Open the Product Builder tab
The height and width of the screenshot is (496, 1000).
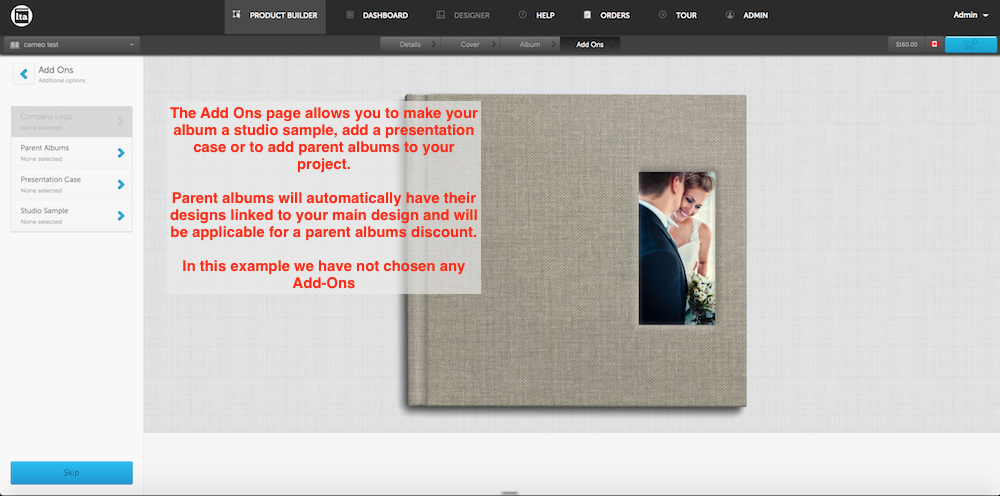[x=275, y=15]
